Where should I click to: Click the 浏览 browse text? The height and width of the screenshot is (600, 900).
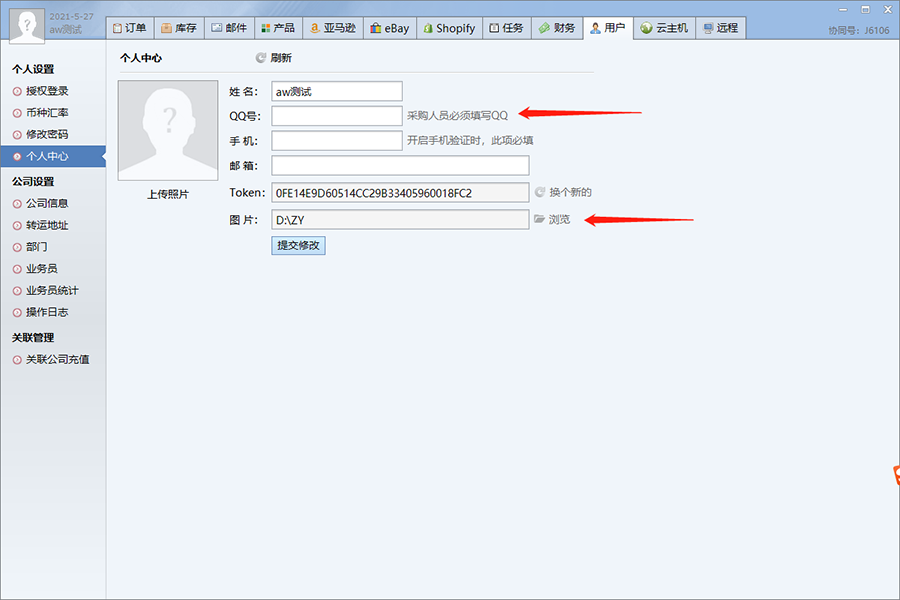click(560, 219)
